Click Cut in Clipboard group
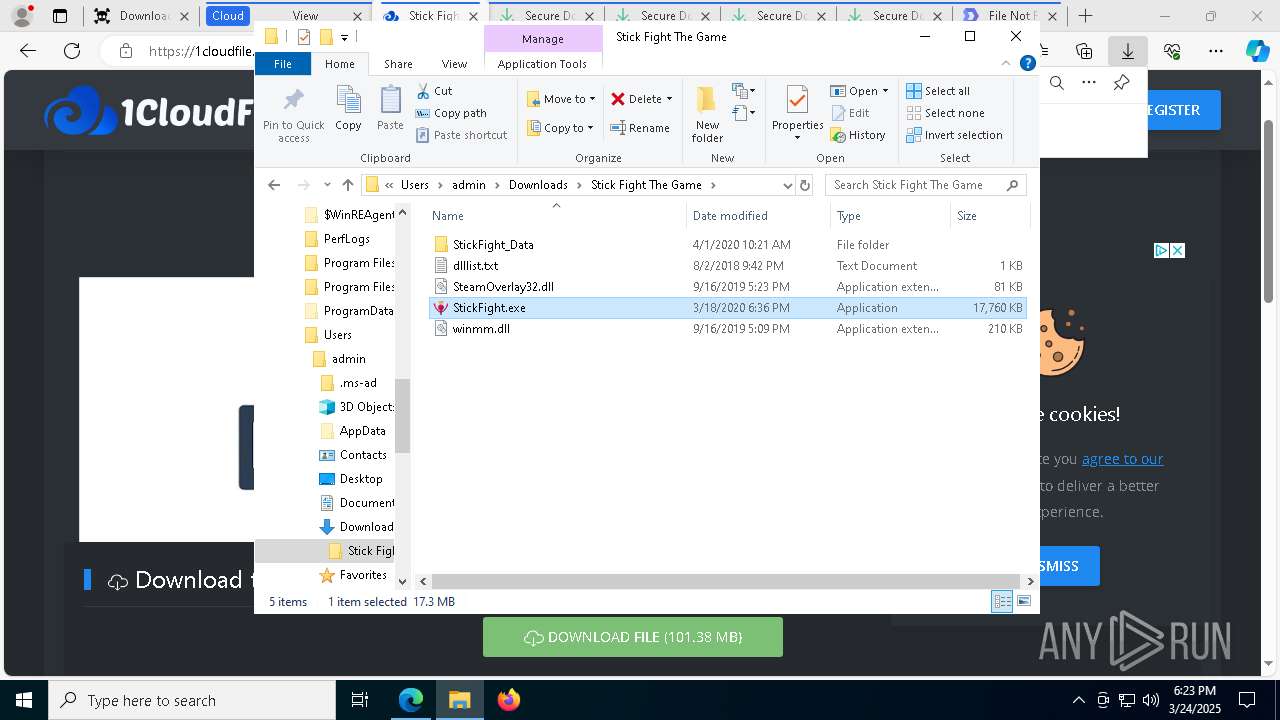The height and width of the screenshot is (720, 1280). coord(434,91)
